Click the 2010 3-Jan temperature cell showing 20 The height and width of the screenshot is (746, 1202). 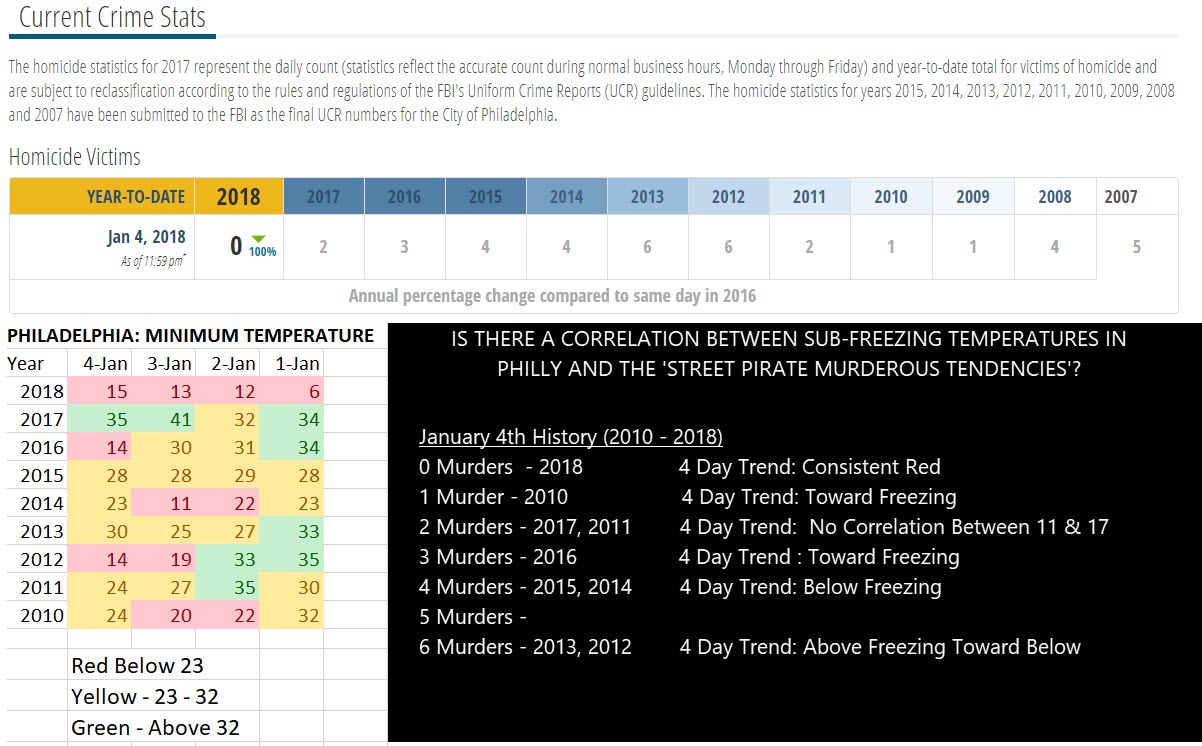pos(164,615)
